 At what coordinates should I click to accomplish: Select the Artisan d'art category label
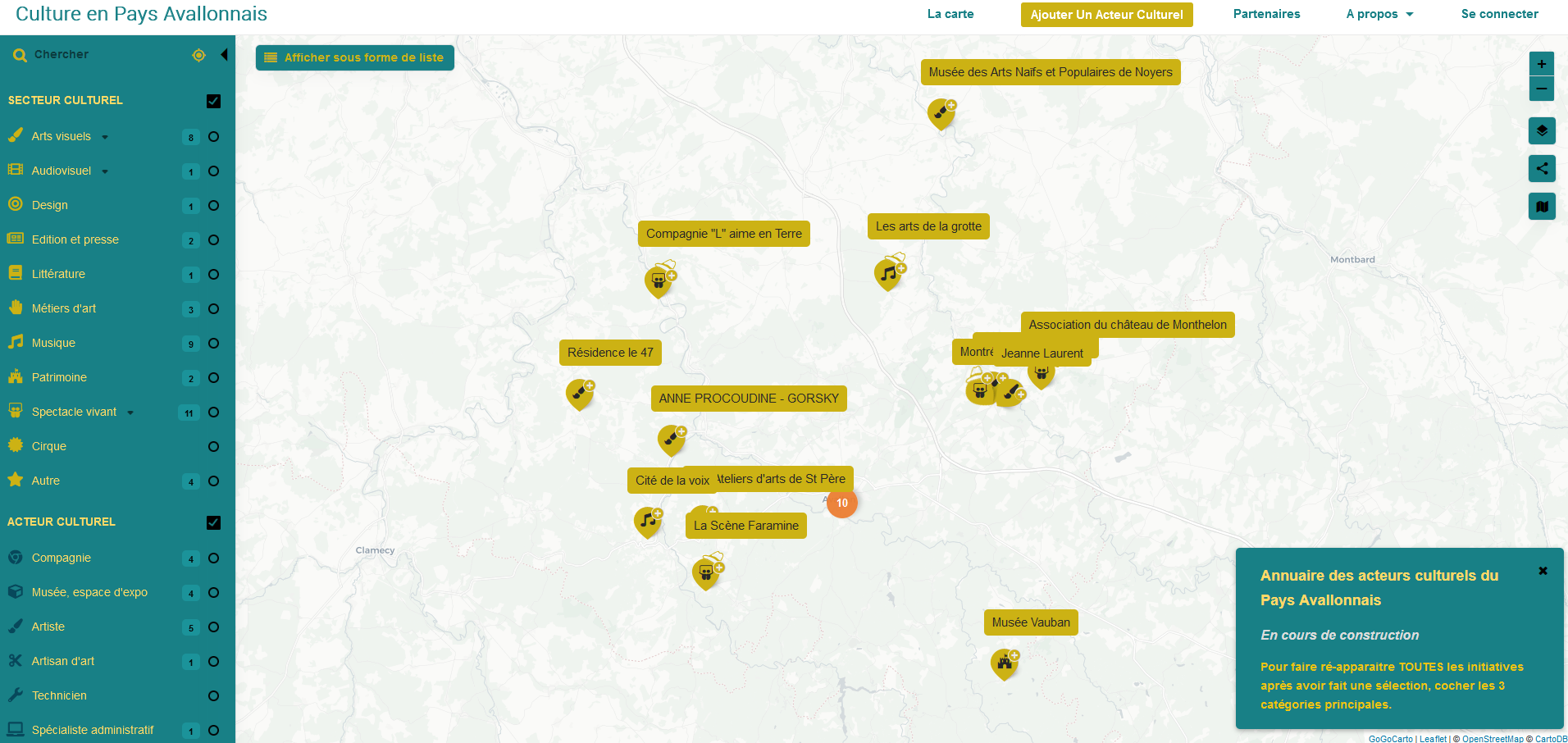pos(63,661)
